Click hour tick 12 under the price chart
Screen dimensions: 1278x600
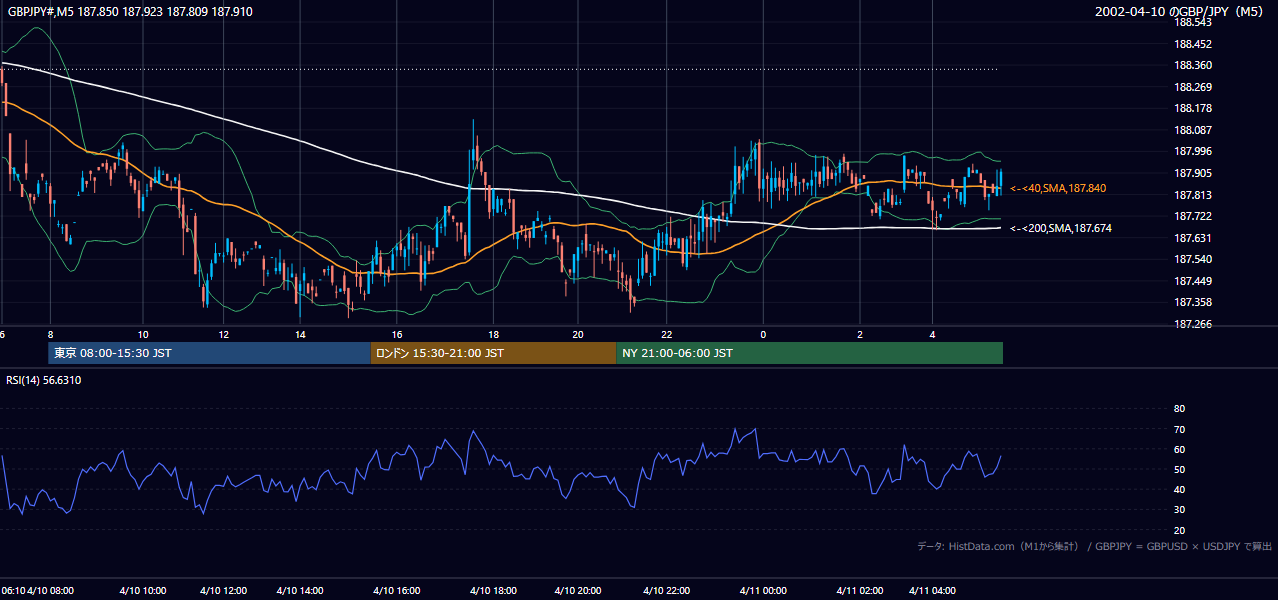click(x=223, y=334)
